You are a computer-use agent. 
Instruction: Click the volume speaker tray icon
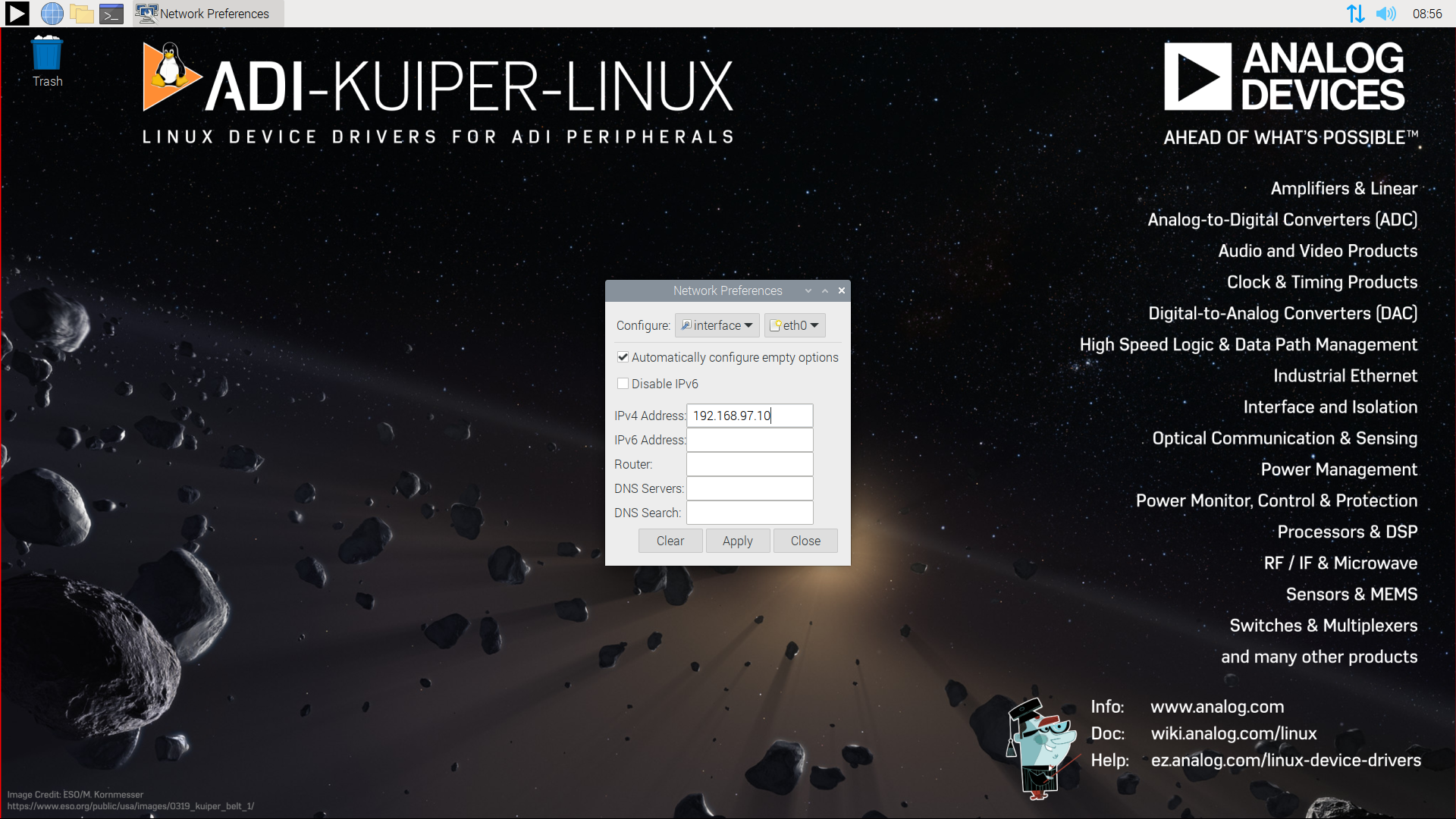pyautogui.click(x=1385, y=13)
